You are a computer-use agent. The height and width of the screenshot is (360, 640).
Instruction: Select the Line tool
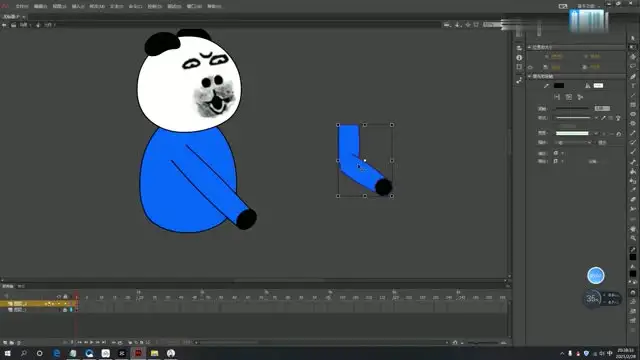tap(633, 95)
